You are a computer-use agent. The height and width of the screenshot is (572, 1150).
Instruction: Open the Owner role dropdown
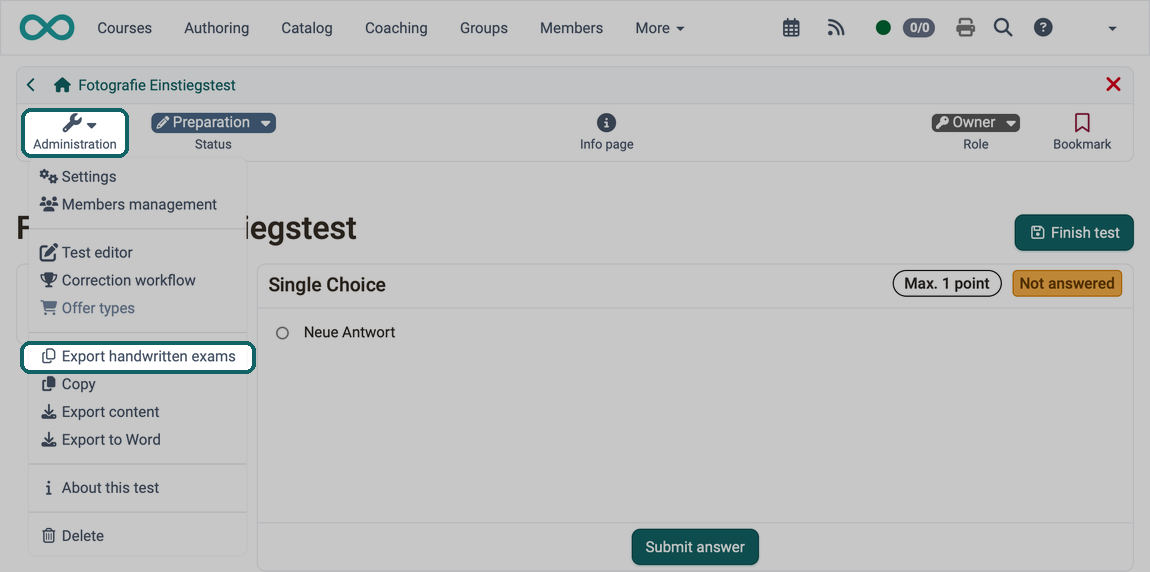pos(975,122)
